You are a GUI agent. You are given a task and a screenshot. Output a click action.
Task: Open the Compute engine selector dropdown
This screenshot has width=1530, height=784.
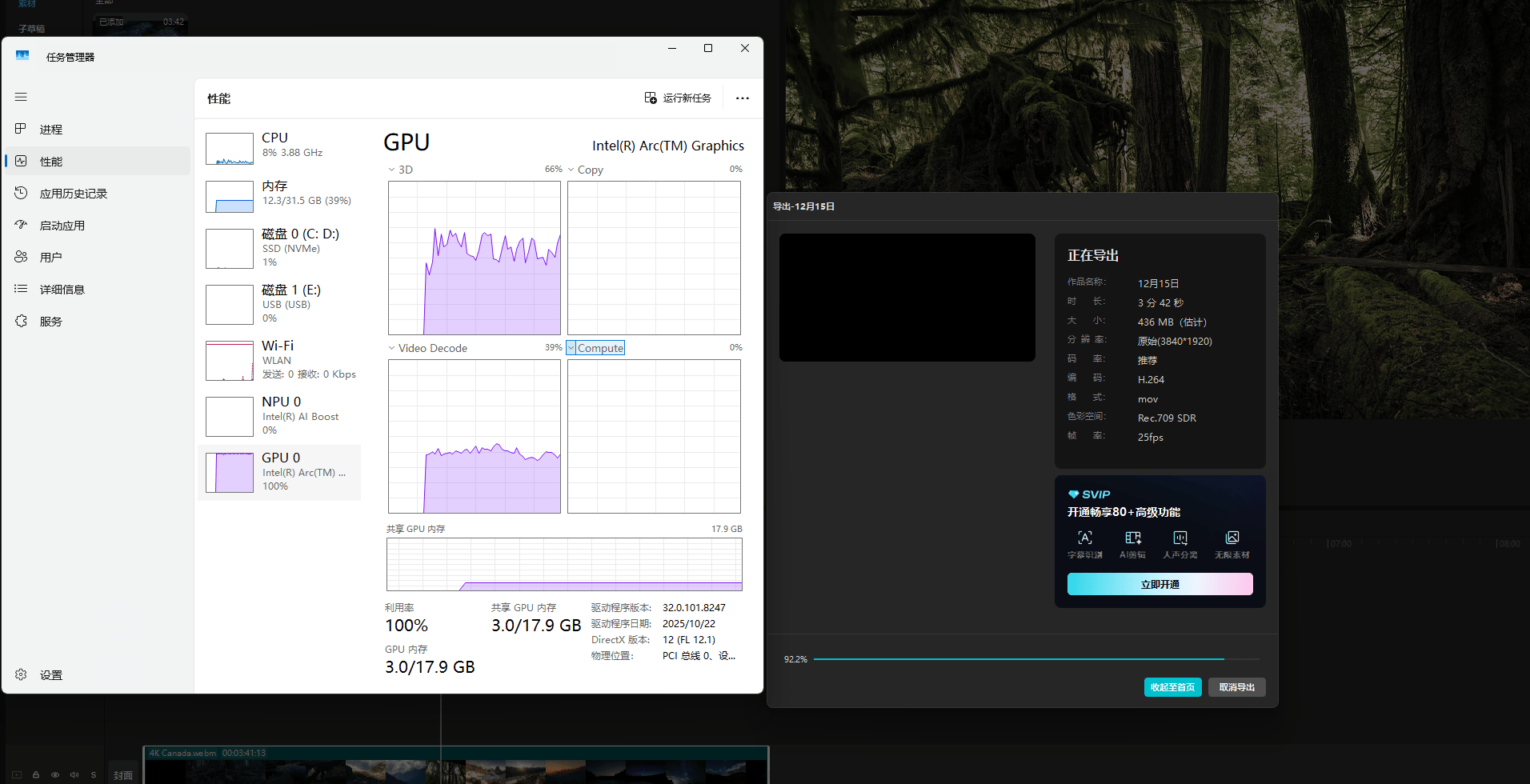(x=571, y=348)
